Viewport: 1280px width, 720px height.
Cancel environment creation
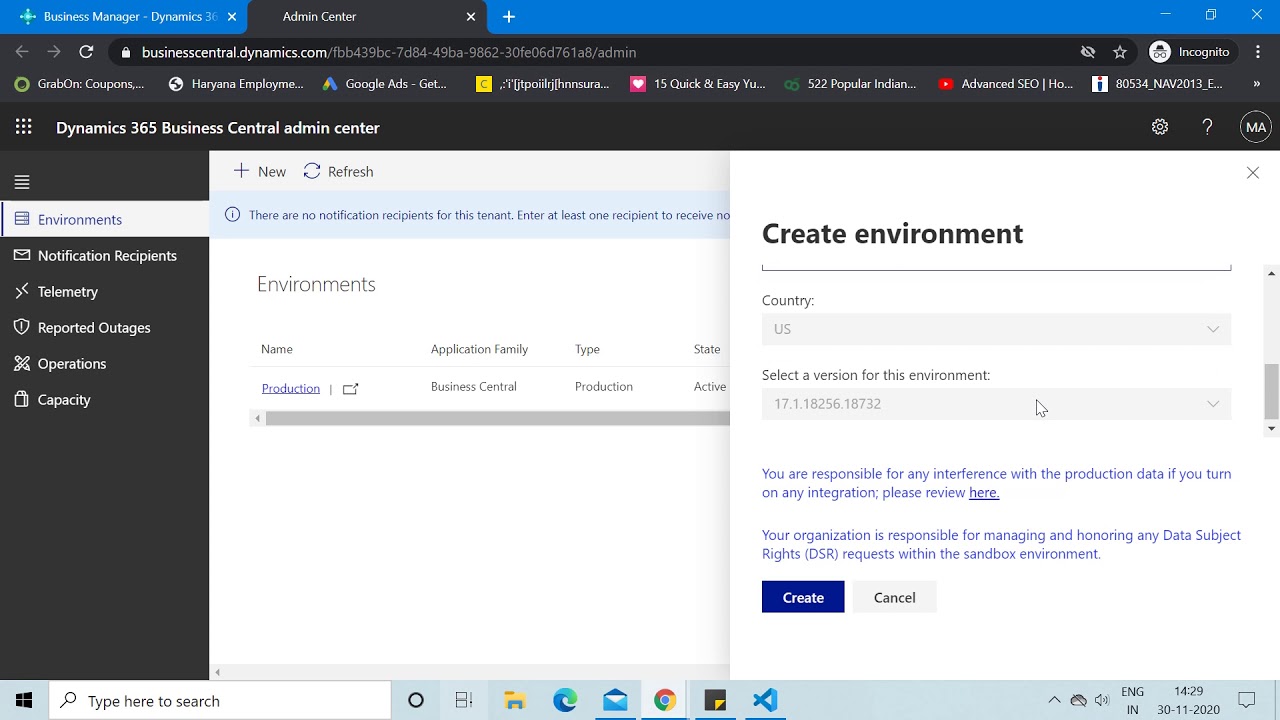tap(894, 597)
